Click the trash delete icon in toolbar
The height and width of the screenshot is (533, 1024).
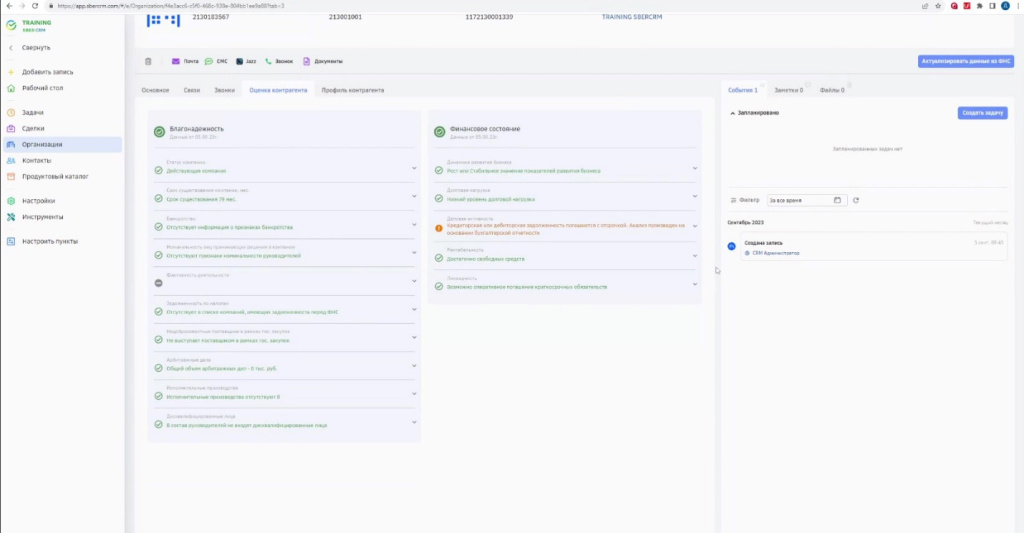click(149, 61)
